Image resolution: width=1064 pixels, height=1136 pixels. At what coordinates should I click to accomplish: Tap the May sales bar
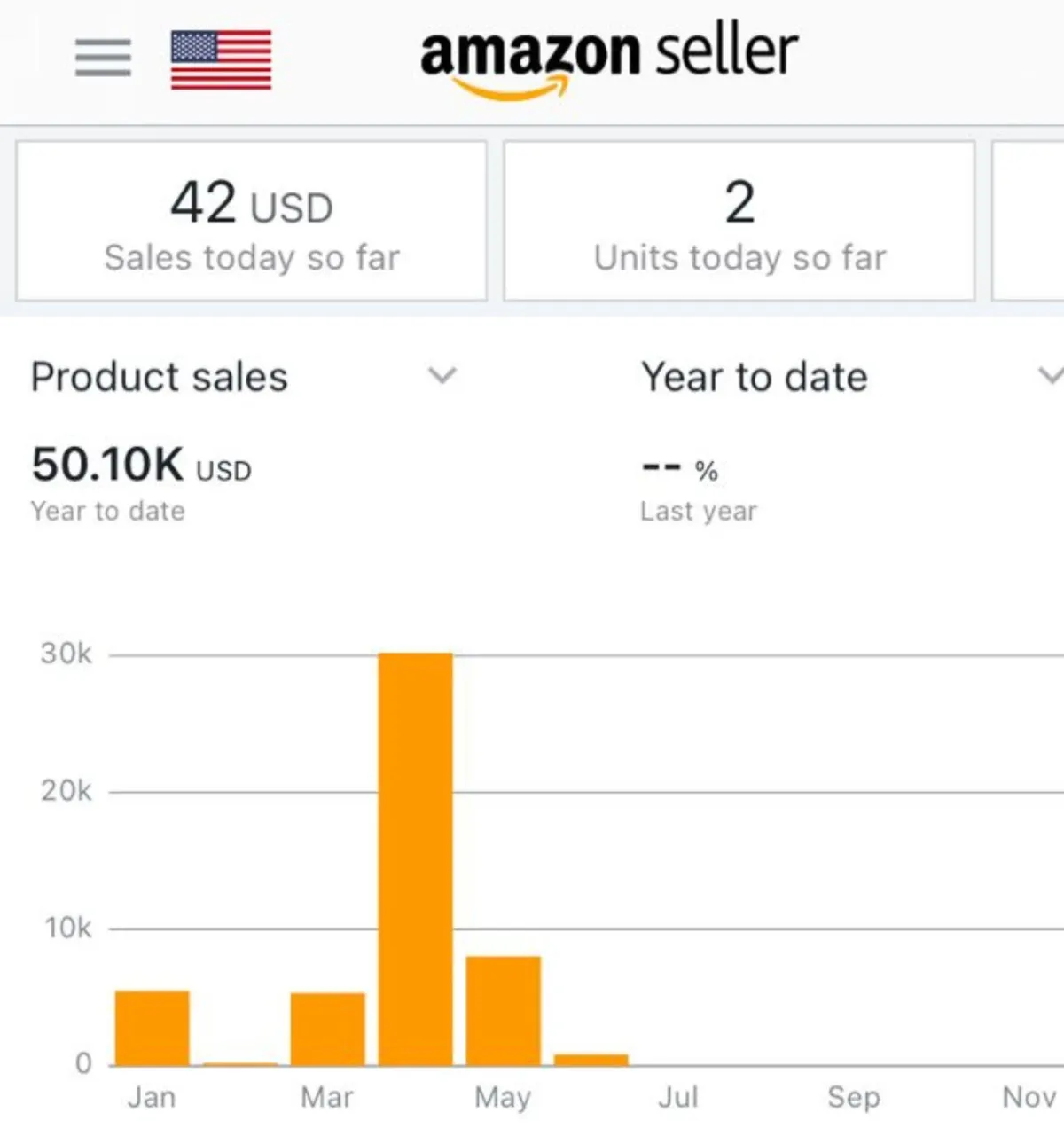pyautogui.click(x=503, y=1010)
